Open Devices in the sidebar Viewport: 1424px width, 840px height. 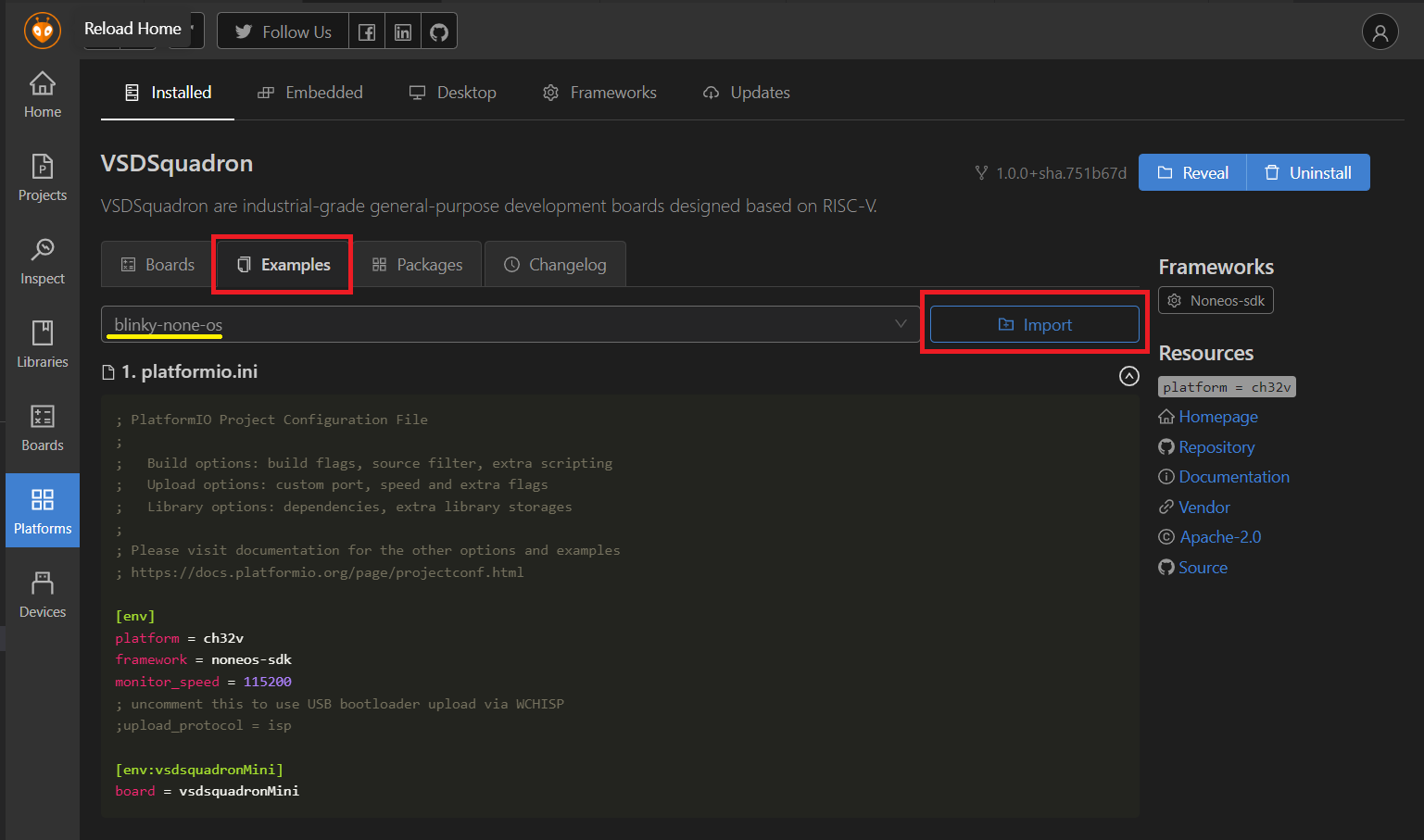[43, 595]
